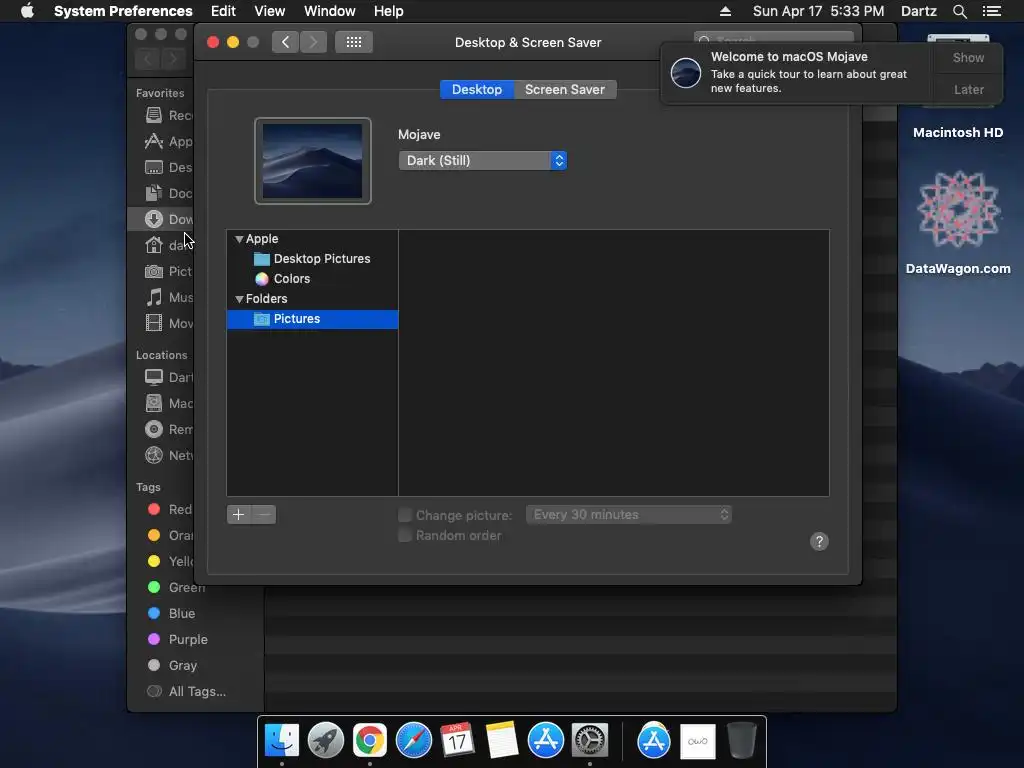Select Network in Finder Locations
Viewport: 1024px width, 768px height.
168,455
